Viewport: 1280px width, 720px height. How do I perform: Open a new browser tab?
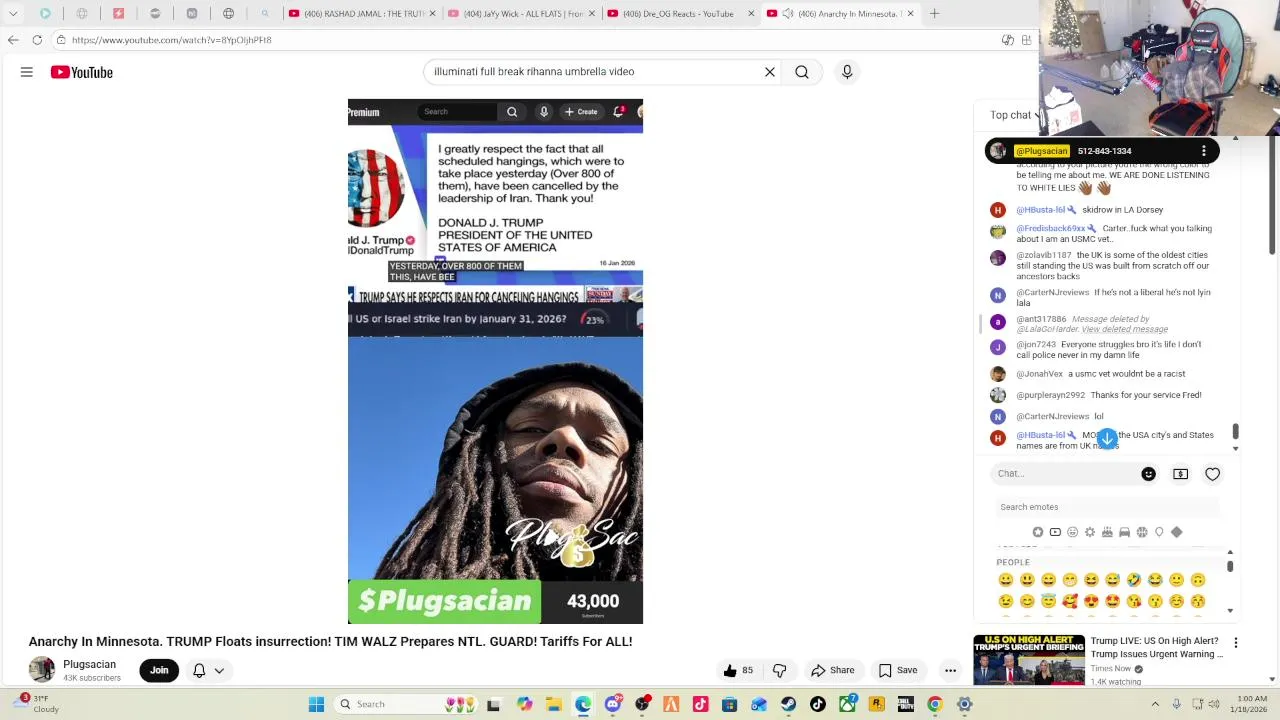pos(934,13)
